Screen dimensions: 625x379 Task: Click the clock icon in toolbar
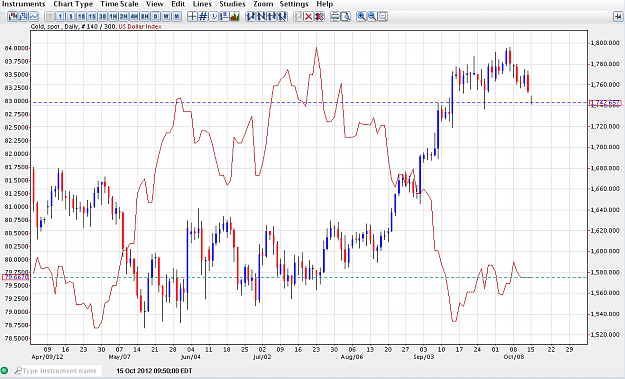tap(214, 16)
